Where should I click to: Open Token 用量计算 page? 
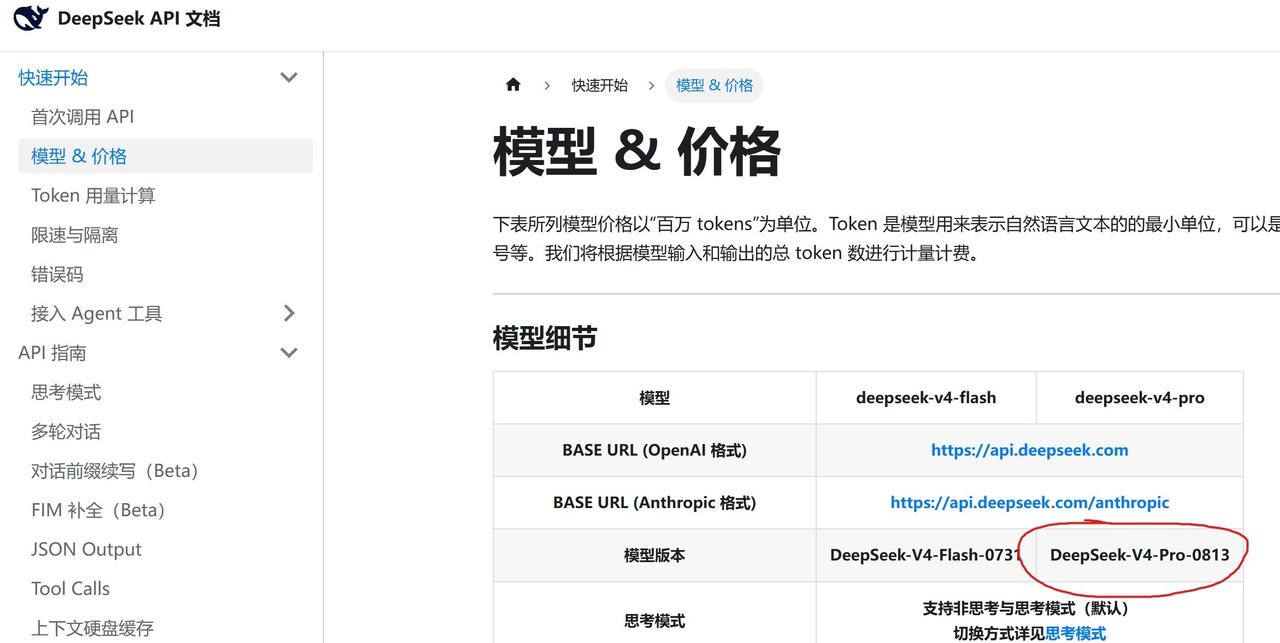(x=93, y=195)
